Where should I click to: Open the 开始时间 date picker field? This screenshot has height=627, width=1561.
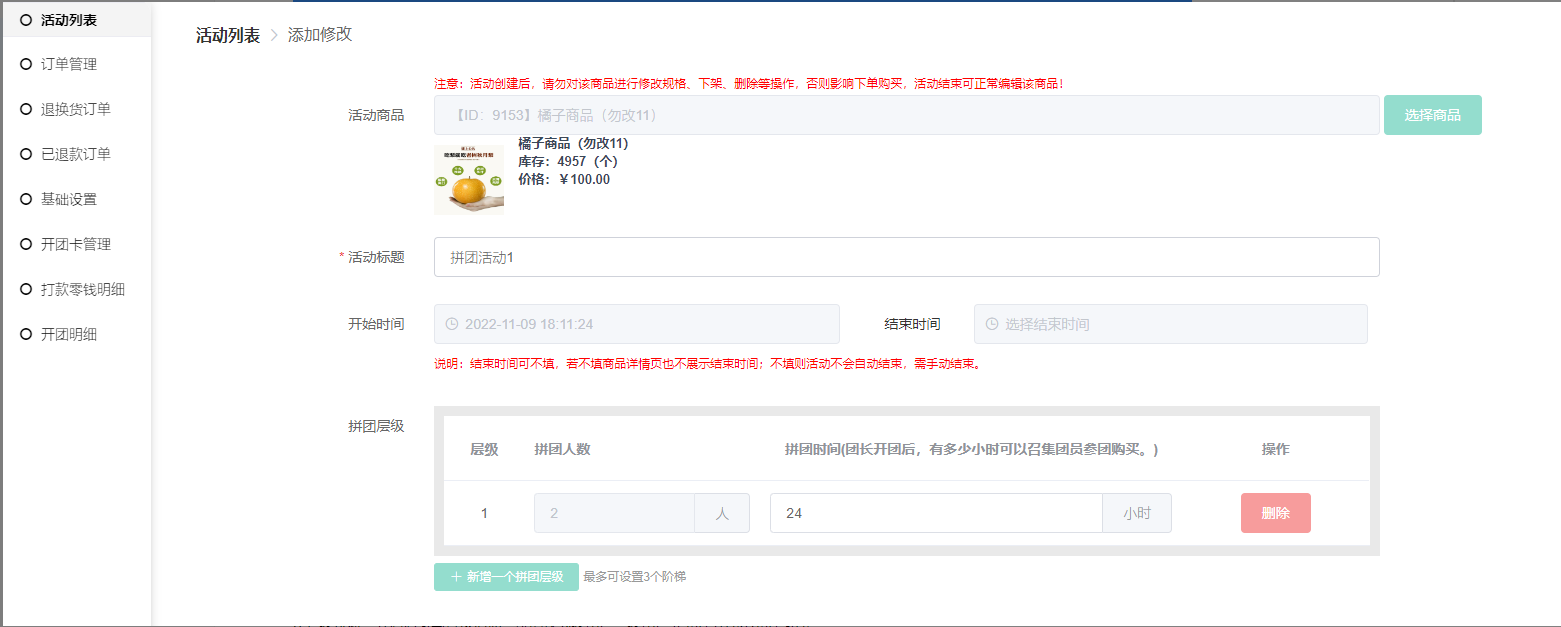(636, 324)
